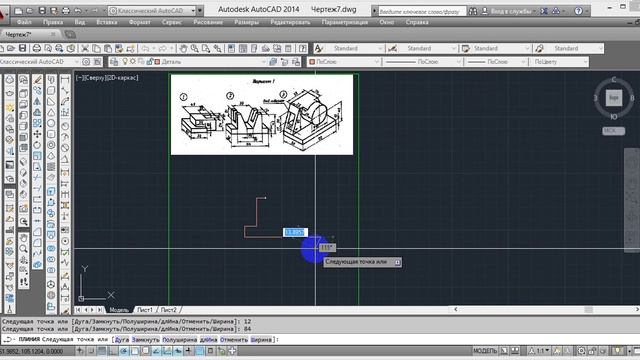Click the Plot (printer) icon in the standard toolbar

(x=36, y=48)
